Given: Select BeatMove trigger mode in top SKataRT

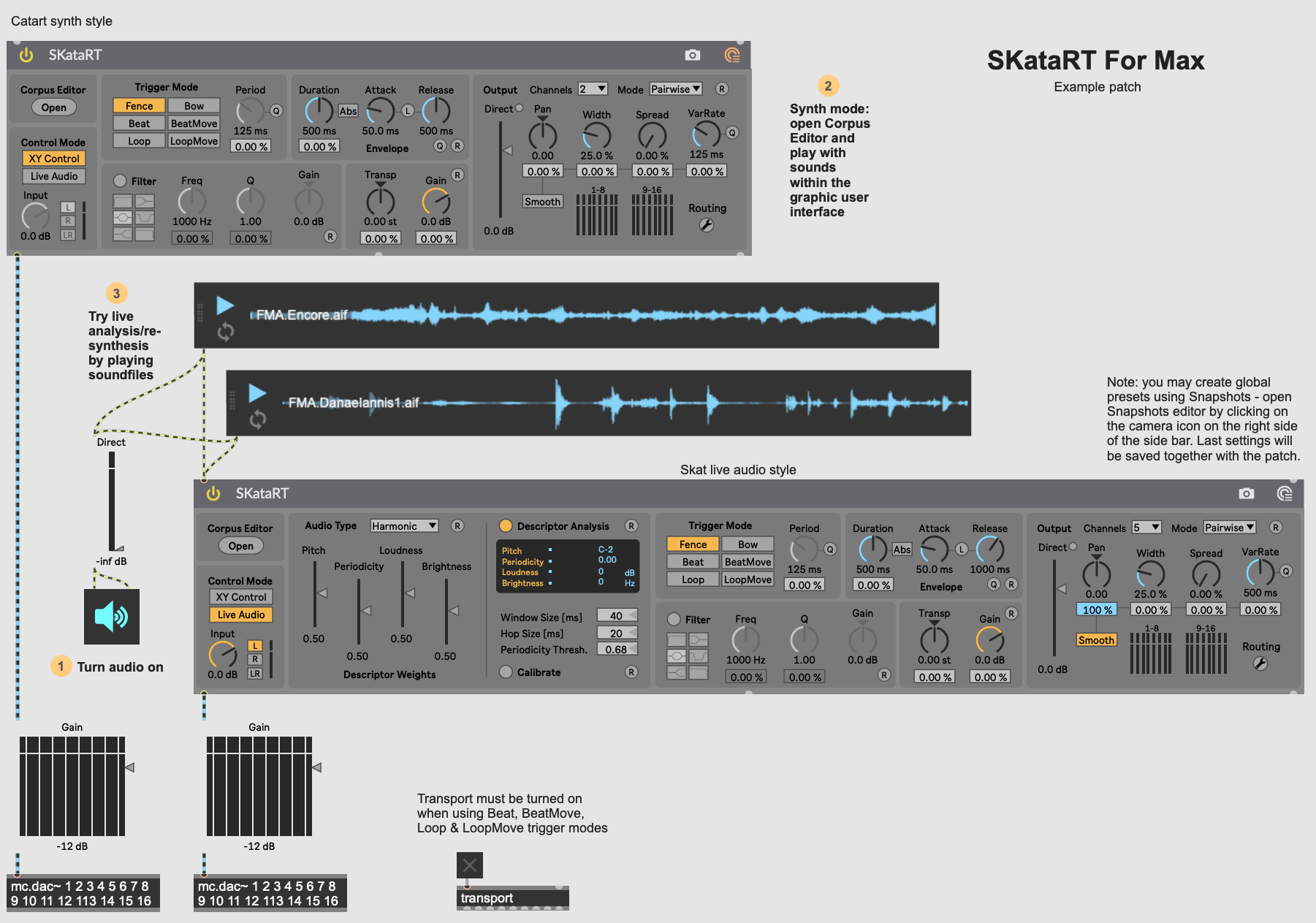Looking at the screenshot, I should pos(194,124).
